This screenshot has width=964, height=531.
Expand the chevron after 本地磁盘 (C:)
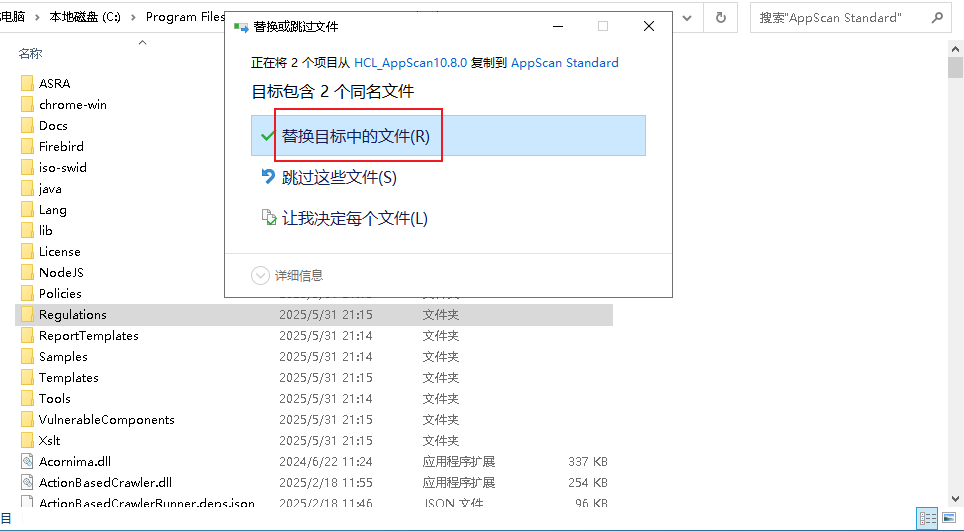coord(133,17)
